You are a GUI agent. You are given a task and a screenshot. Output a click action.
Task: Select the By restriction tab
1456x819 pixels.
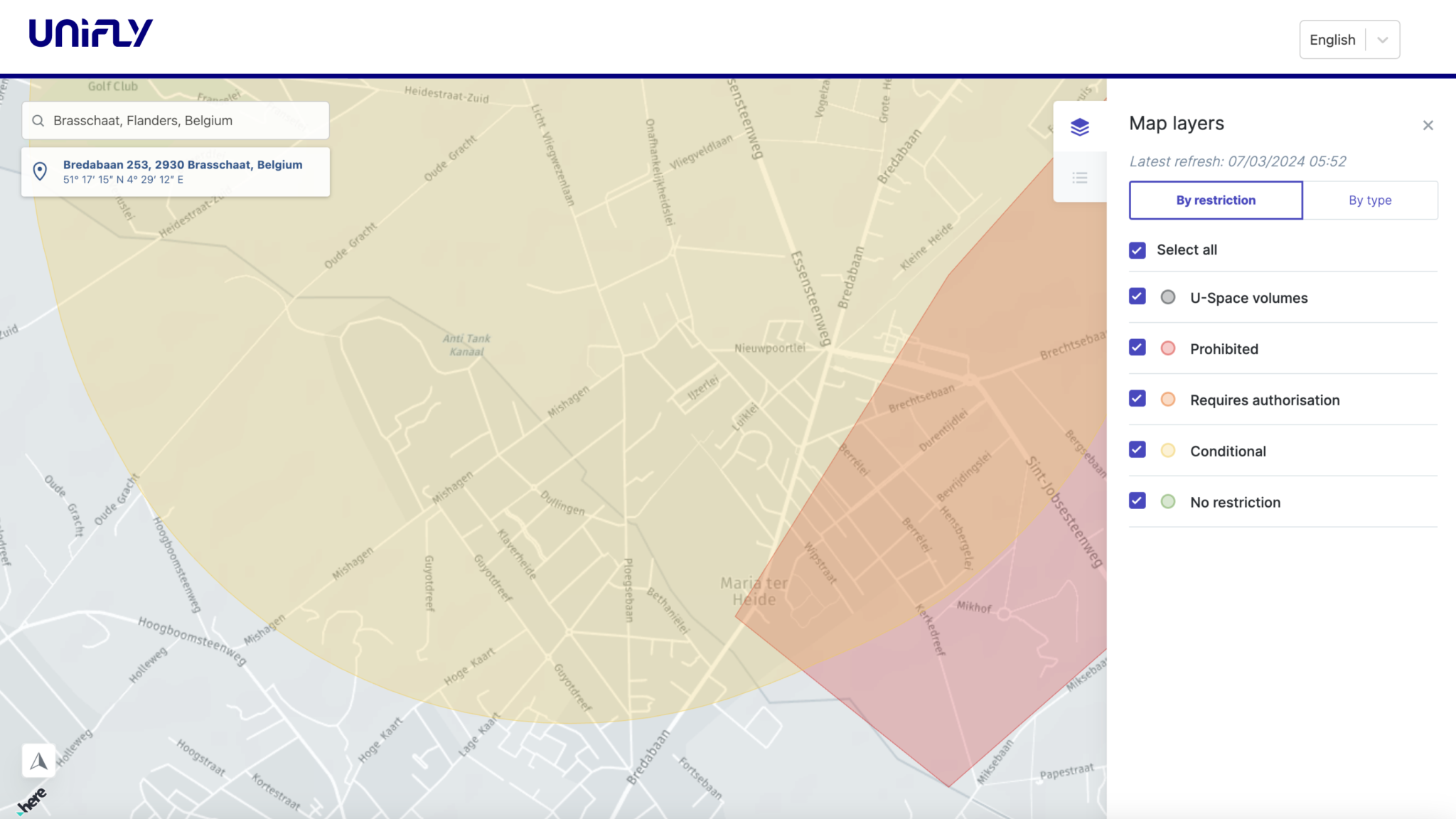point(1216,200)
